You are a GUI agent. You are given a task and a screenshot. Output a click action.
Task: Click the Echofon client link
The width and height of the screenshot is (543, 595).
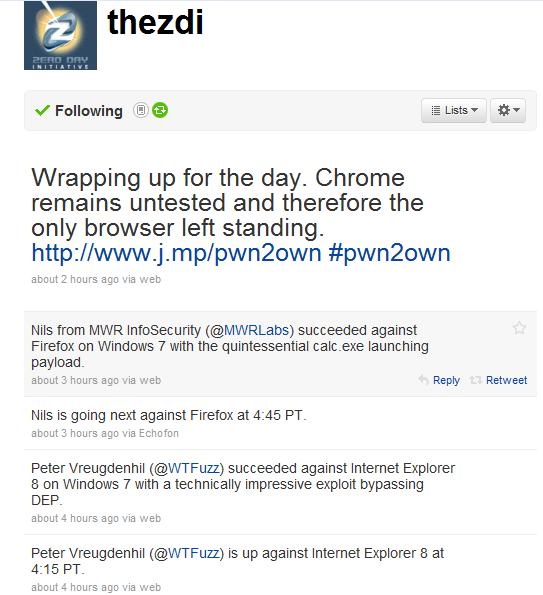pyautogui.click(x=159, y=433)
